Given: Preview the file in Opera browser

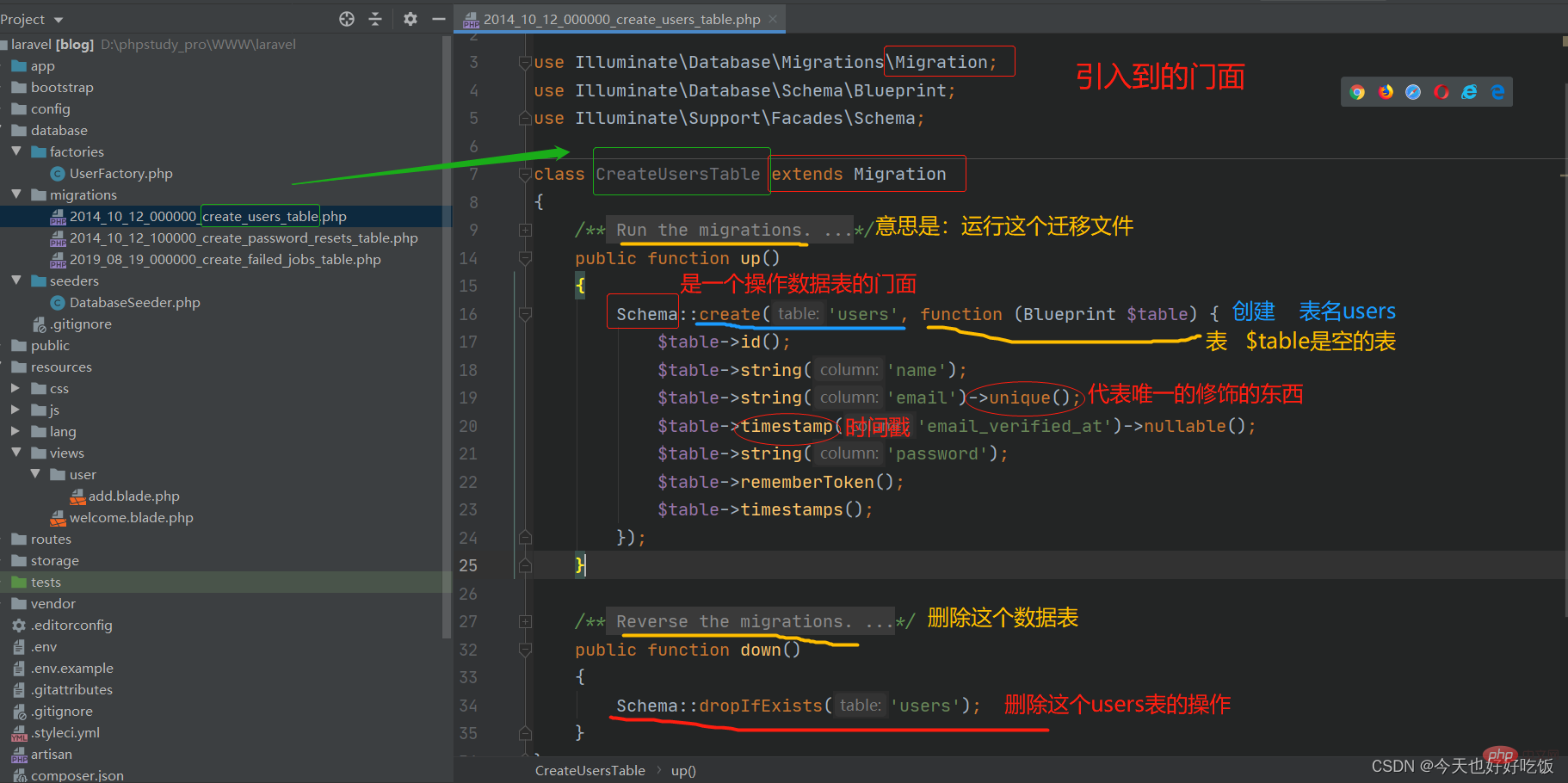Looking at the screenshot, I should coord(1441,92).
